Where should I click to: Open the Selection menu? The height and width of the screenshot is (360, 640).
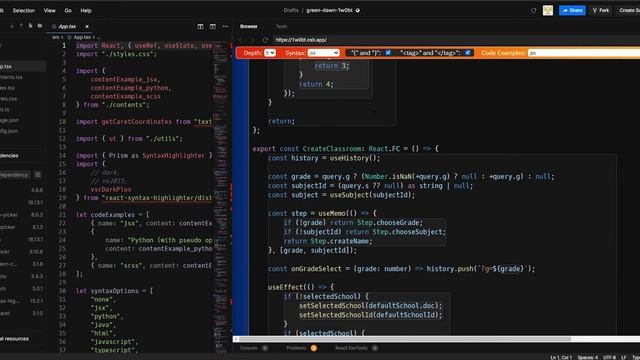click(x=24, y=11)
